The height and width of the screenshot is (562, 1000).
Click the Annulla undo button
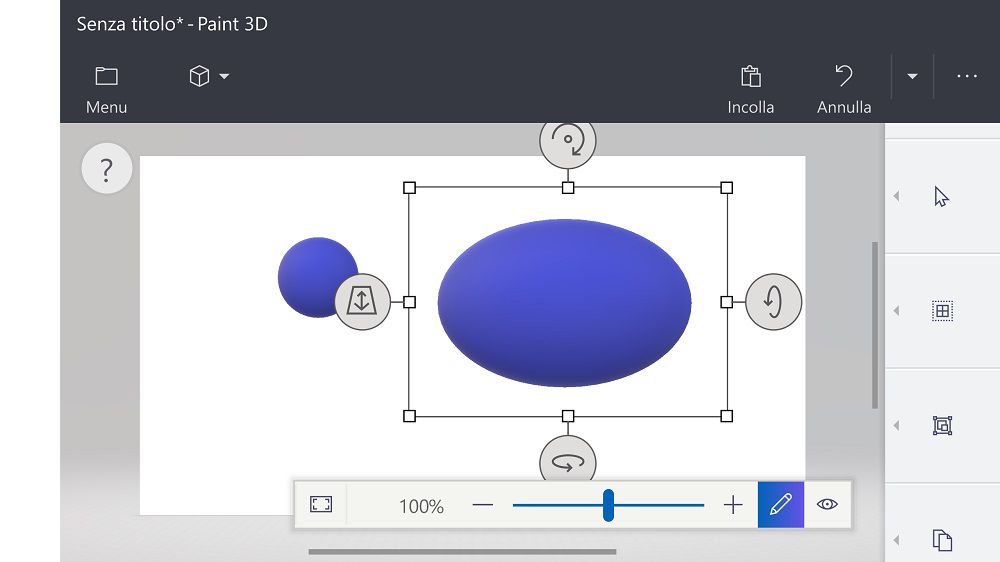[844, 89]
